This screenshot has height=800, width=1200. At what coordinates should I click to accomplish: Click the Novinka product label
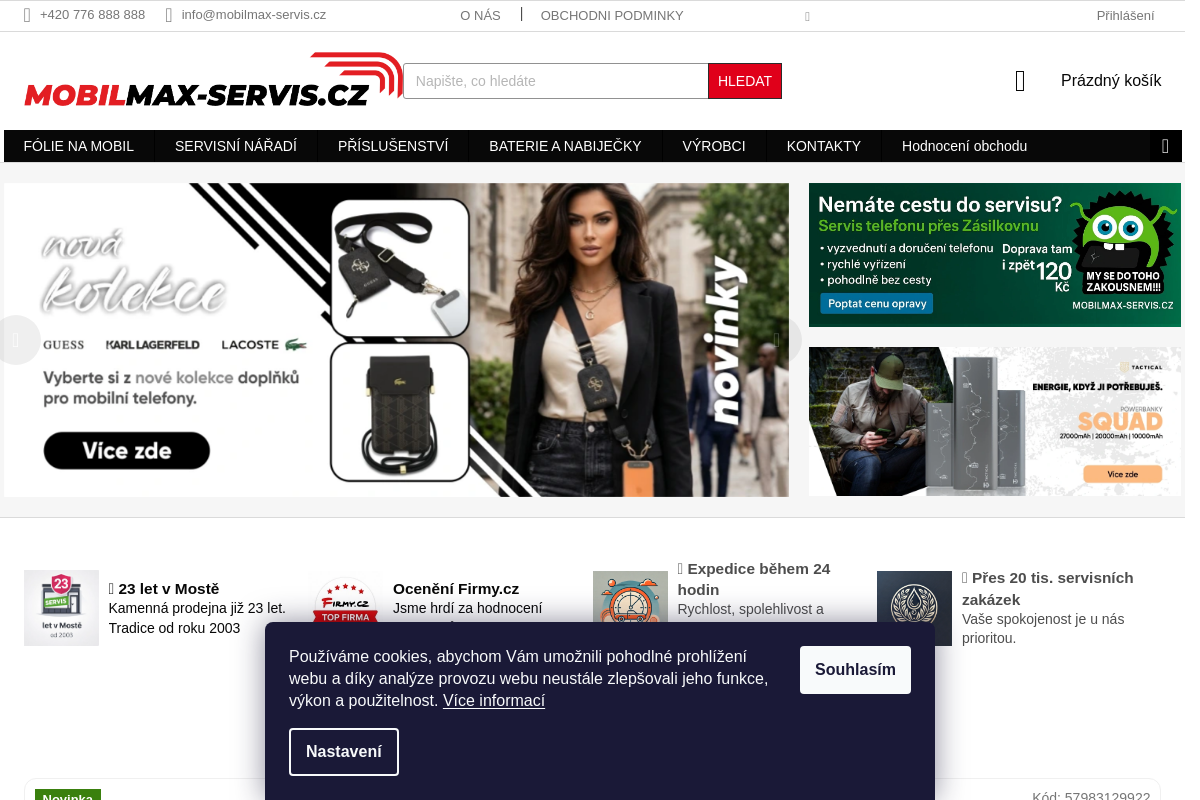click(x=68, y=796)
